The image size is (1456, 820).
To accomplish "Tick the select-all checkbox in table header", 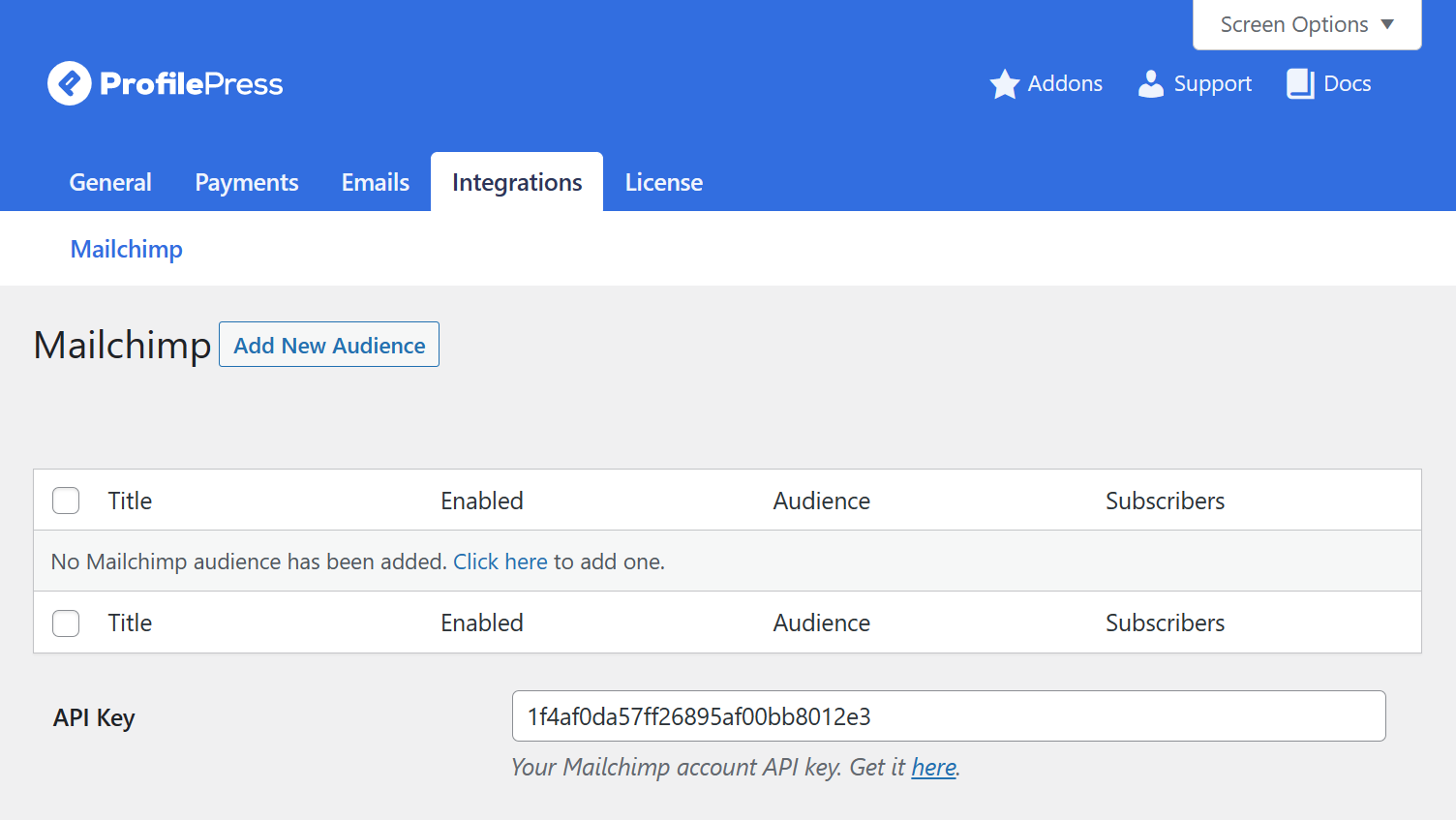I will coord(66,501).
